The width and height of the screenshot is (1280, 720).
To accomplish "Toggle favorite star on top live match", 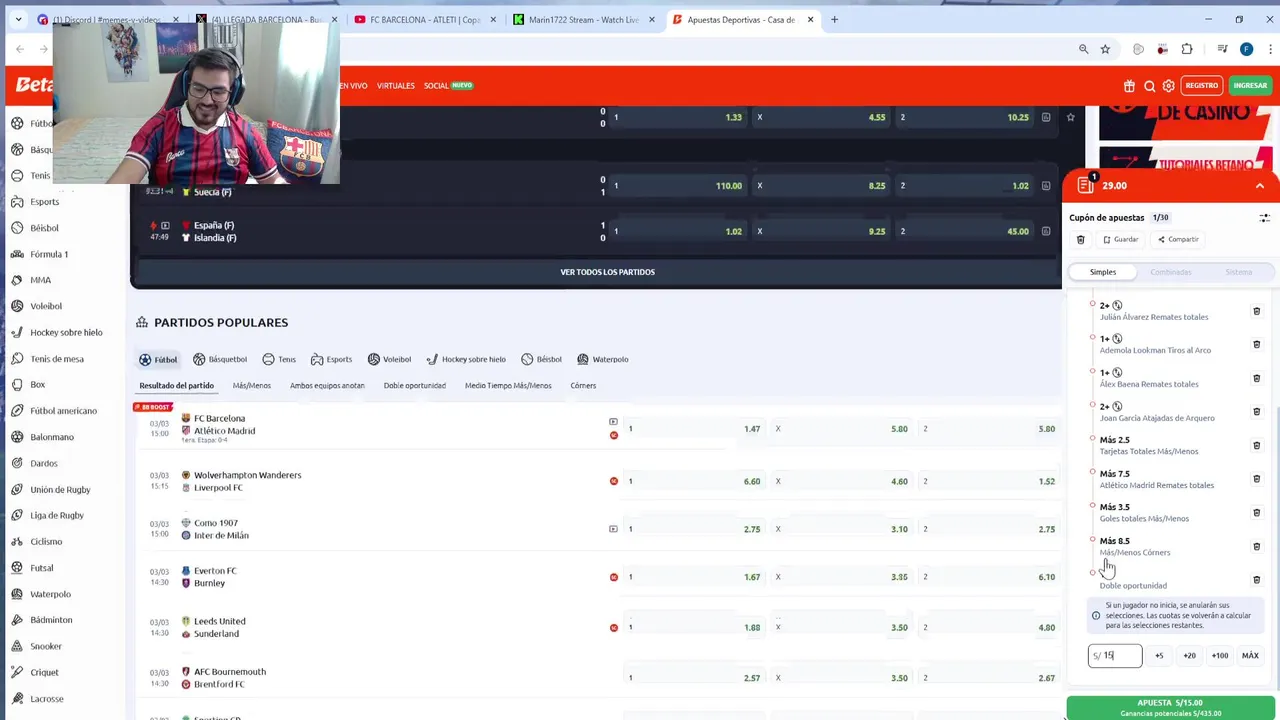I will 1070,118.
